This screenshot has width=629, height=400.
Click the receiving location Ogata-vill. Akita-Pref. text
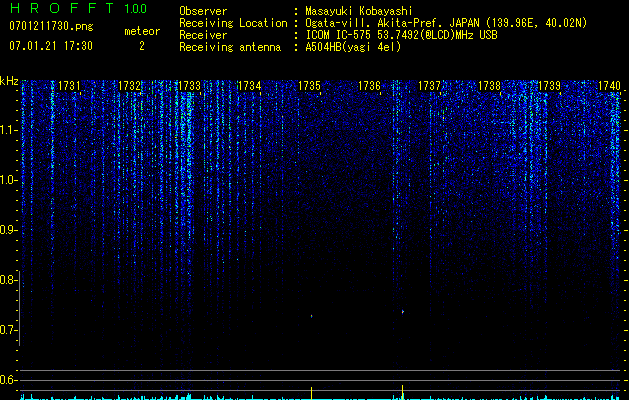(x=392, y=23)
